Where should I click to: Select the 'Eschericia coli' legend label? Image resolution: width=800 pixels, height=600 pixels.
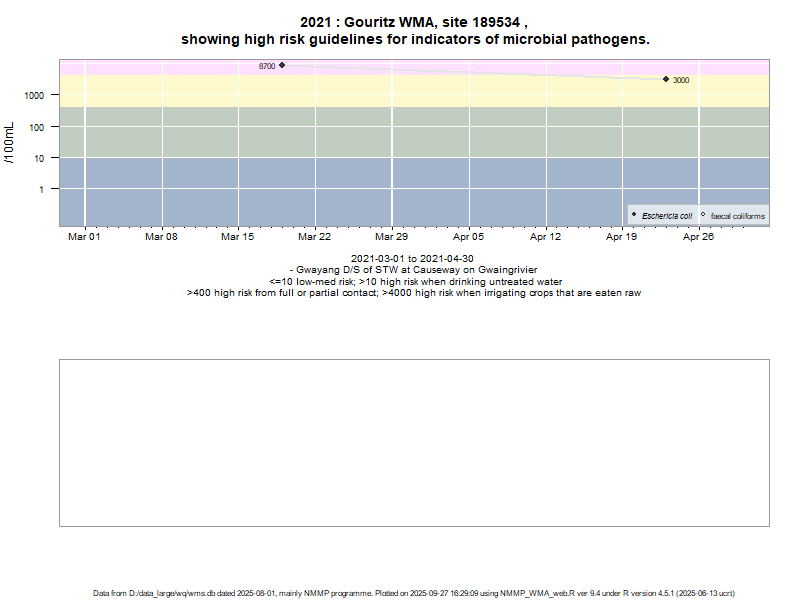pos(667,216)
